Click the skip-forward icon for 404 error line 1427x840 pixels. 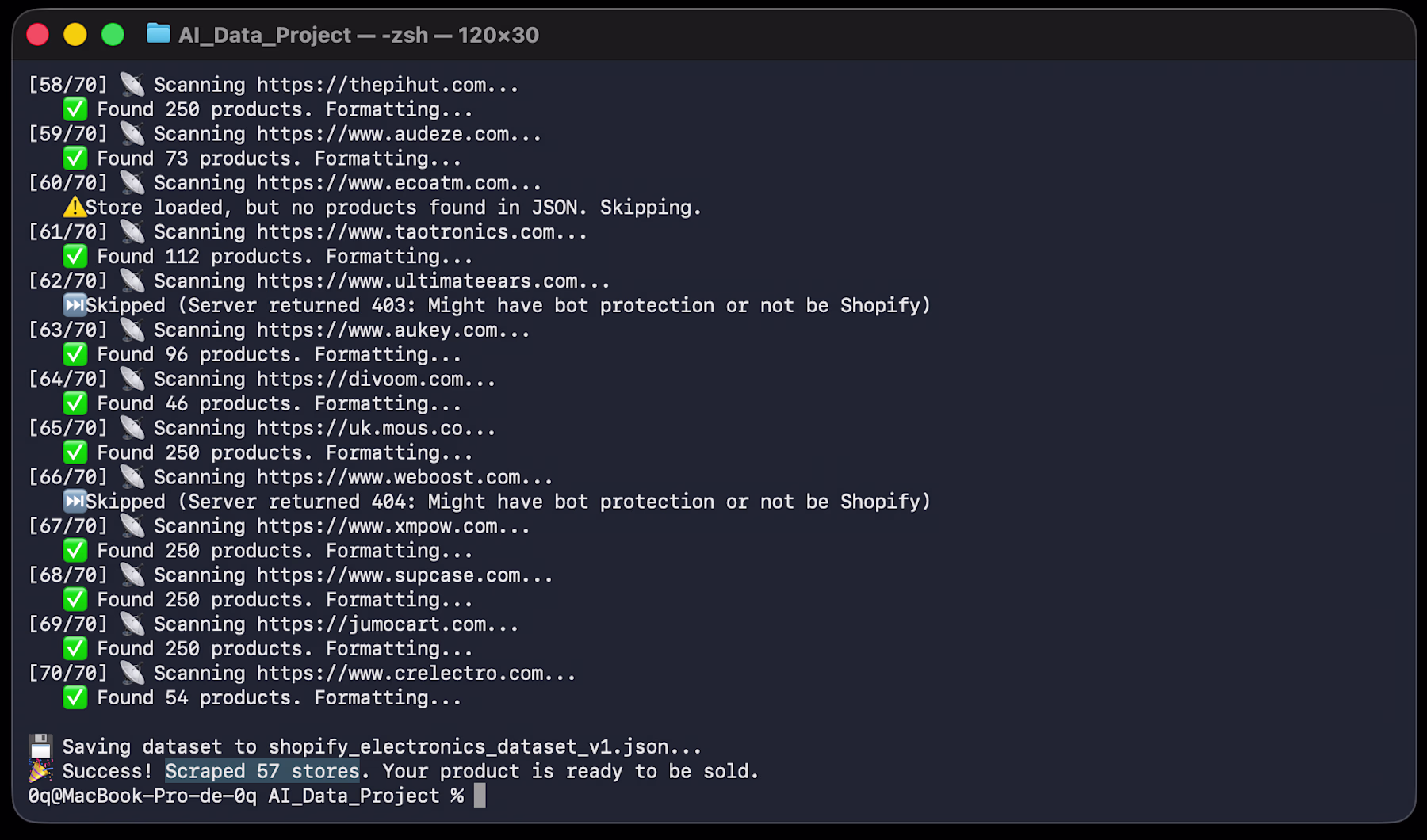[75, 502]
